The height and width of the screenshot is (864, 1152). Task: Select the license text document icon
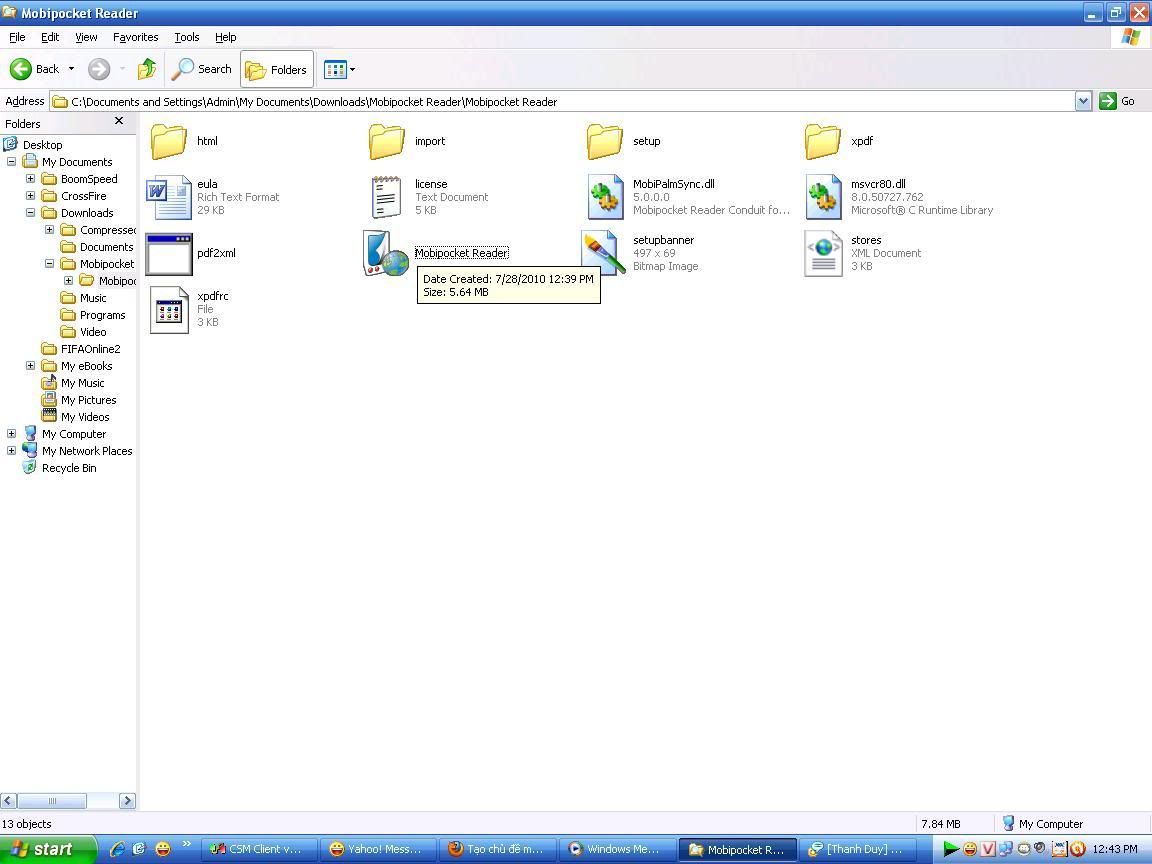386,197
